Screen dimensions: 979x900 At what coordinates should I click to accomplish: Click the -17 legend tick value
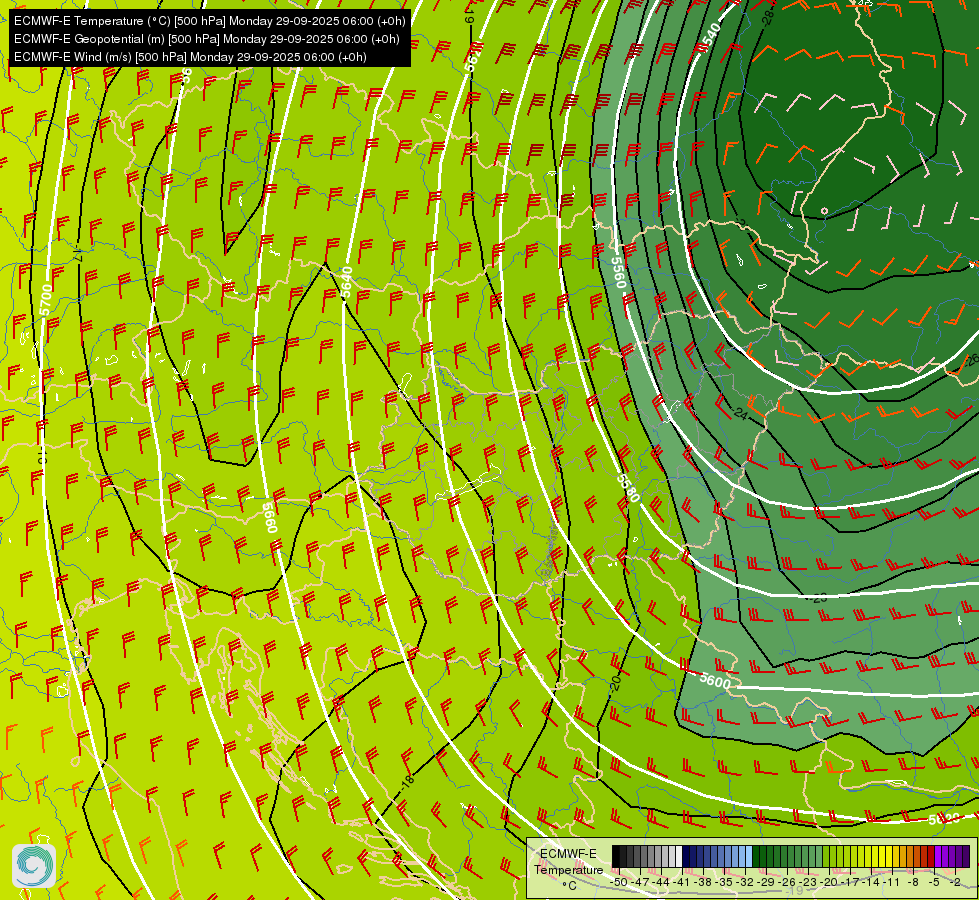click(x=850, y=882)
